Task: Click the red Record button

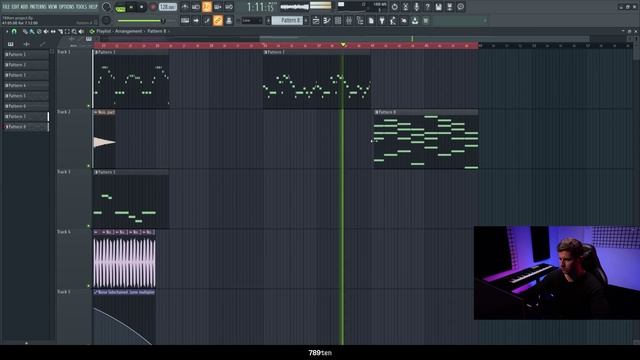Action: pos(153,7)
